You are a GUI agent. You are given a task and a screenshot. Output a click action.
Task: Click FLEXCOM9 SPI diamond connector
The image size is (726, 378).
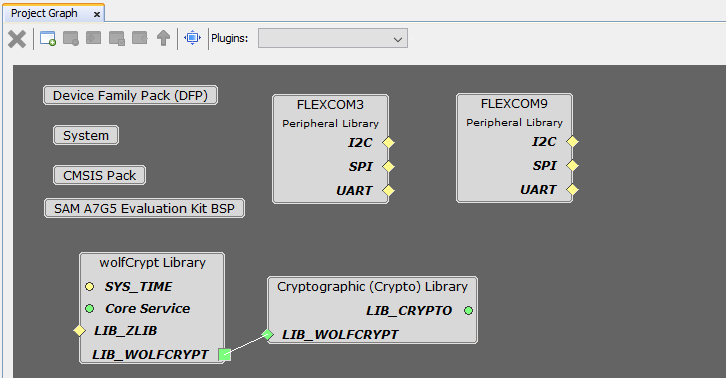(x=572, y=165)
